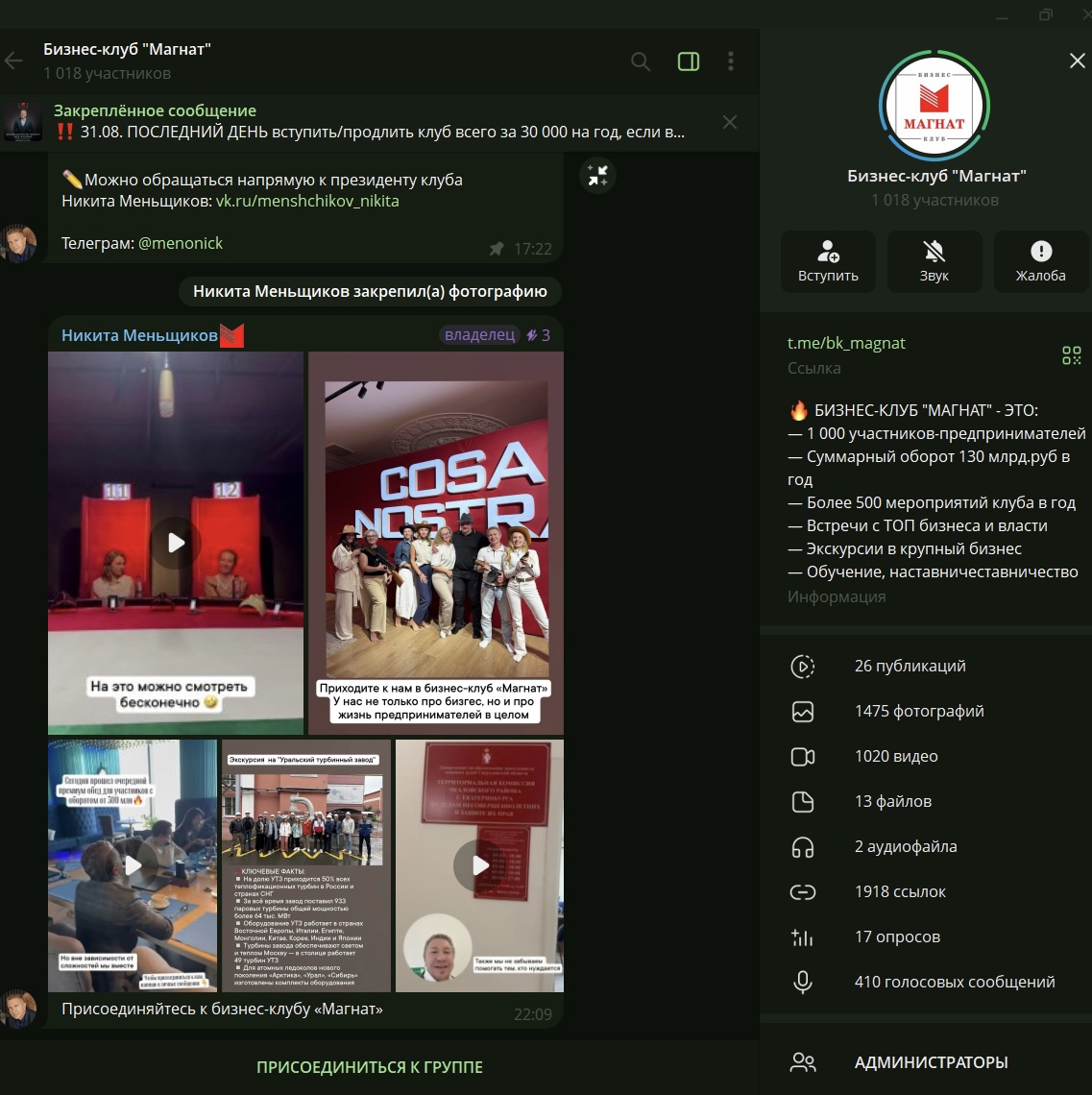This screenshot has height=1095, width=1092.
Task: Click 1 018 участников under panel title
Action: [934, 201]
